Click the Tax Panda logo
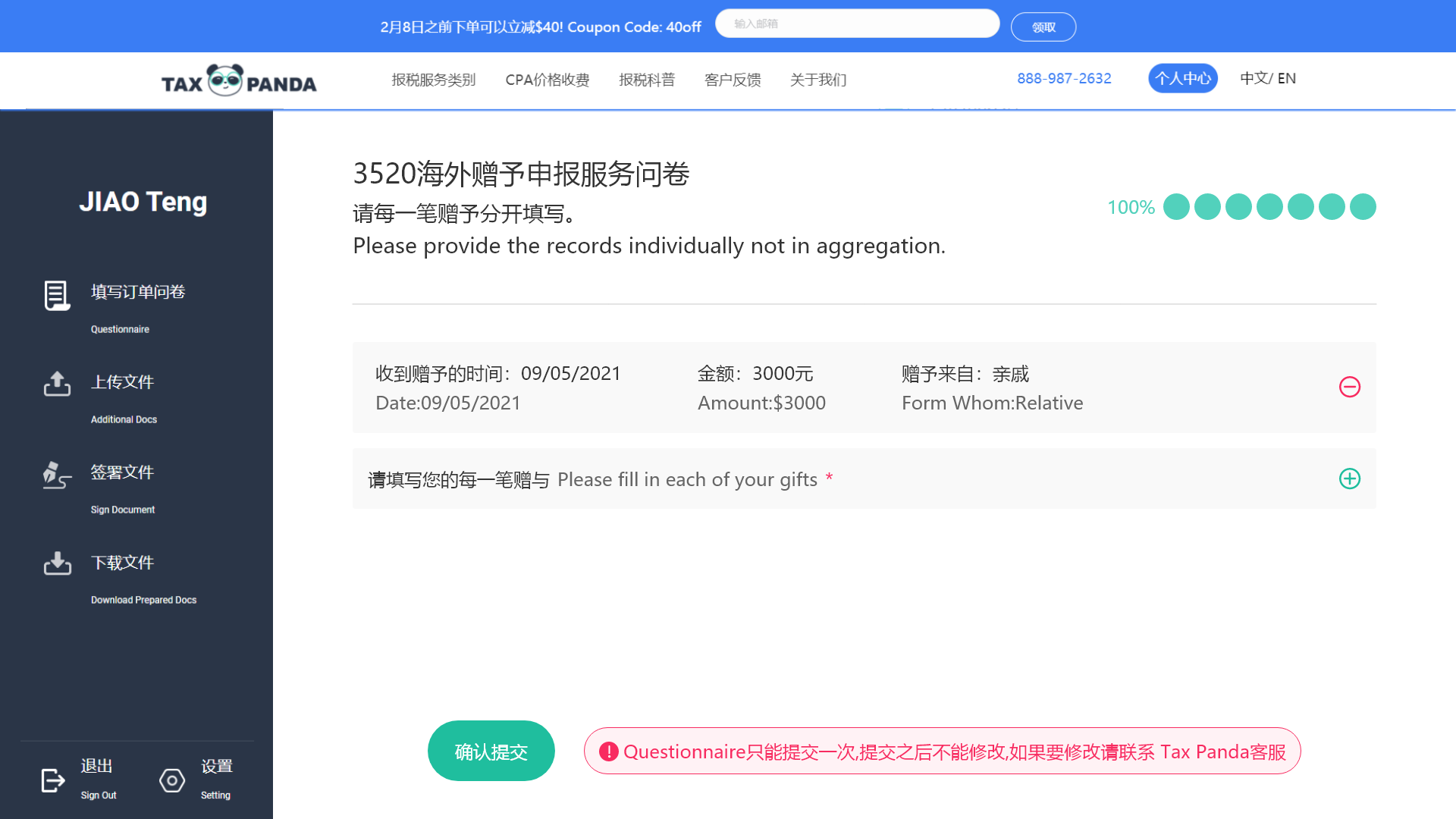 click(238, 80)
